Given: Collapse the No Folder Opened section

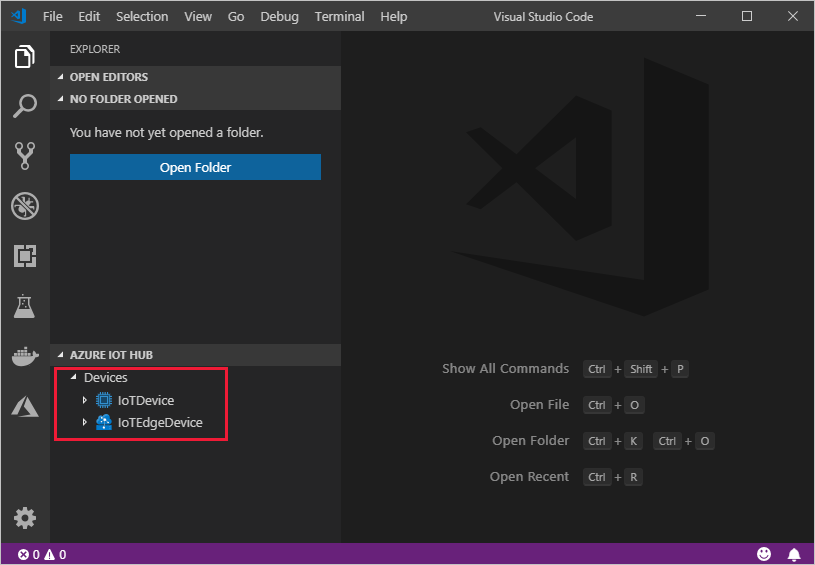Looking at the screenshot, I should [61, 99].
